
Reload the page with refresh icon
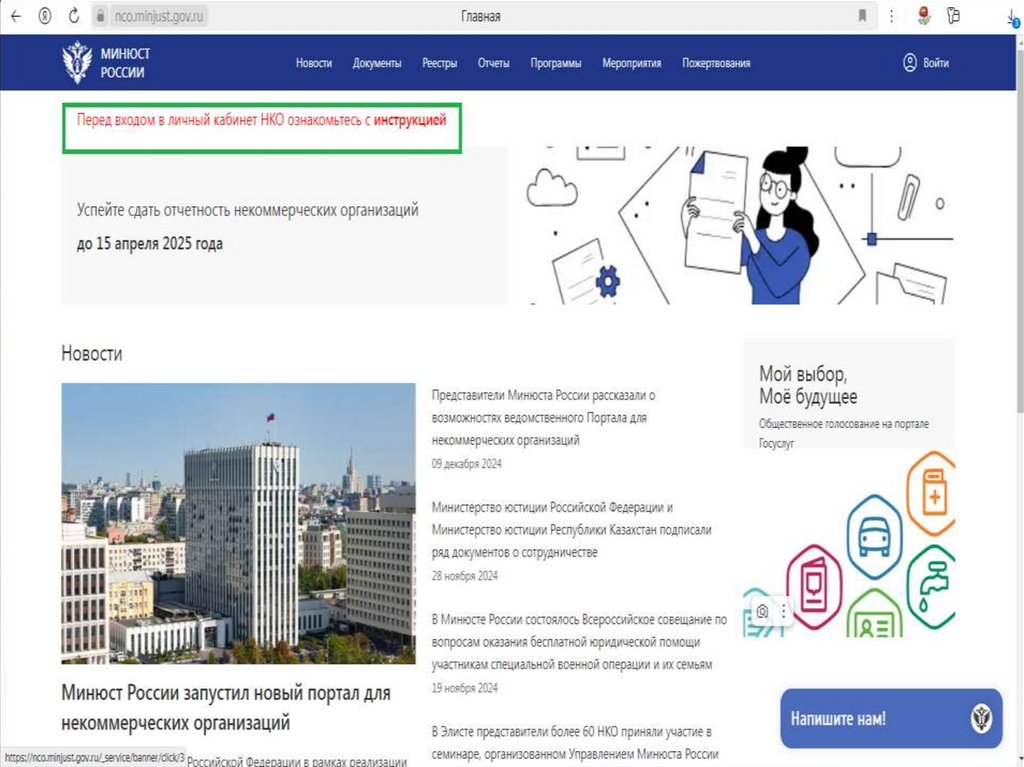[74, 16]
